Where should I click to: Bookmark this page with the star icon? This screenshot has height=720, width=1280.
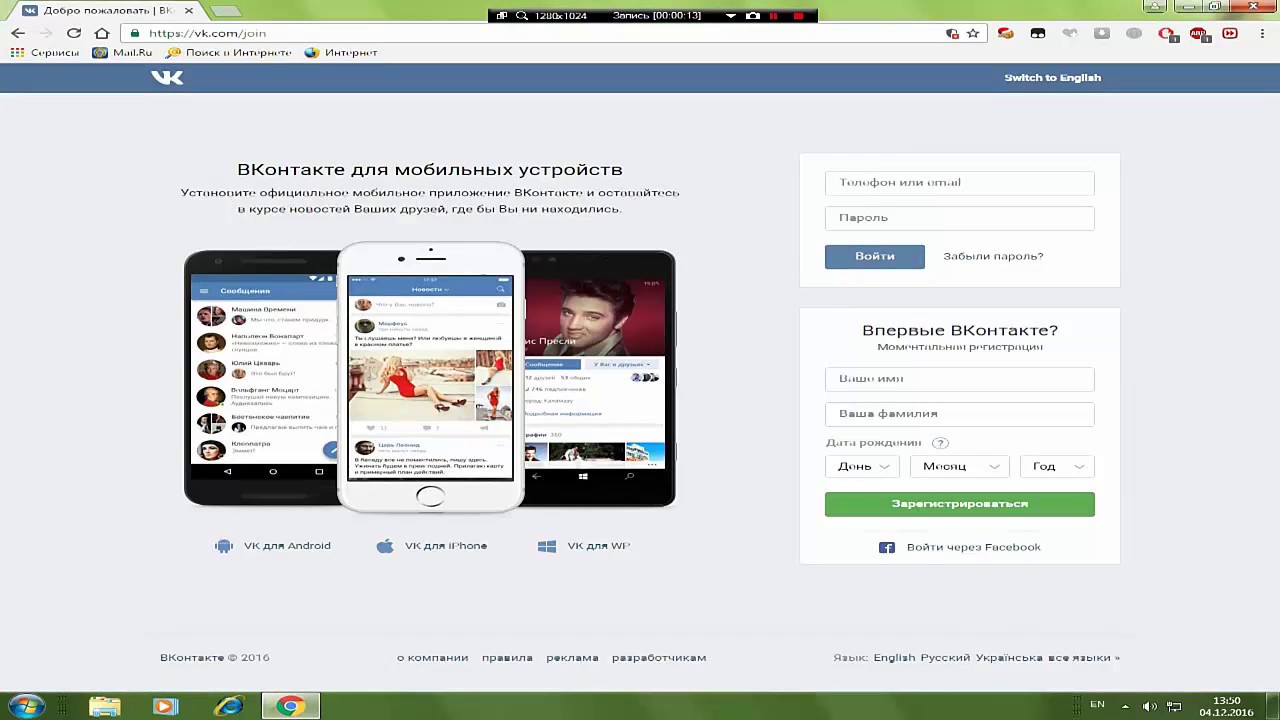(x=973, y=33)
